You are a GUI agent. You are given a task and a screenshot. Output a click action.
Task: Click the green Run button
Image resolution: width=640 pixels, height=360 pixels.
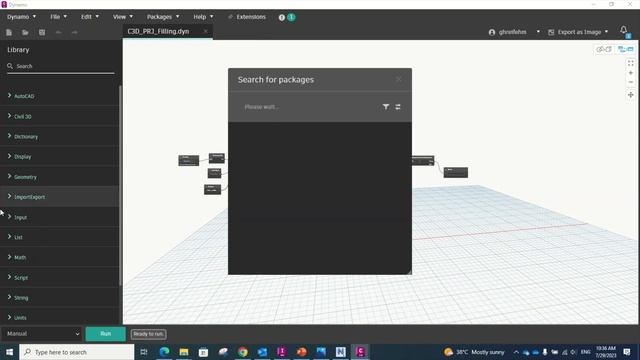pyautogui.click(x=105, y=334)
